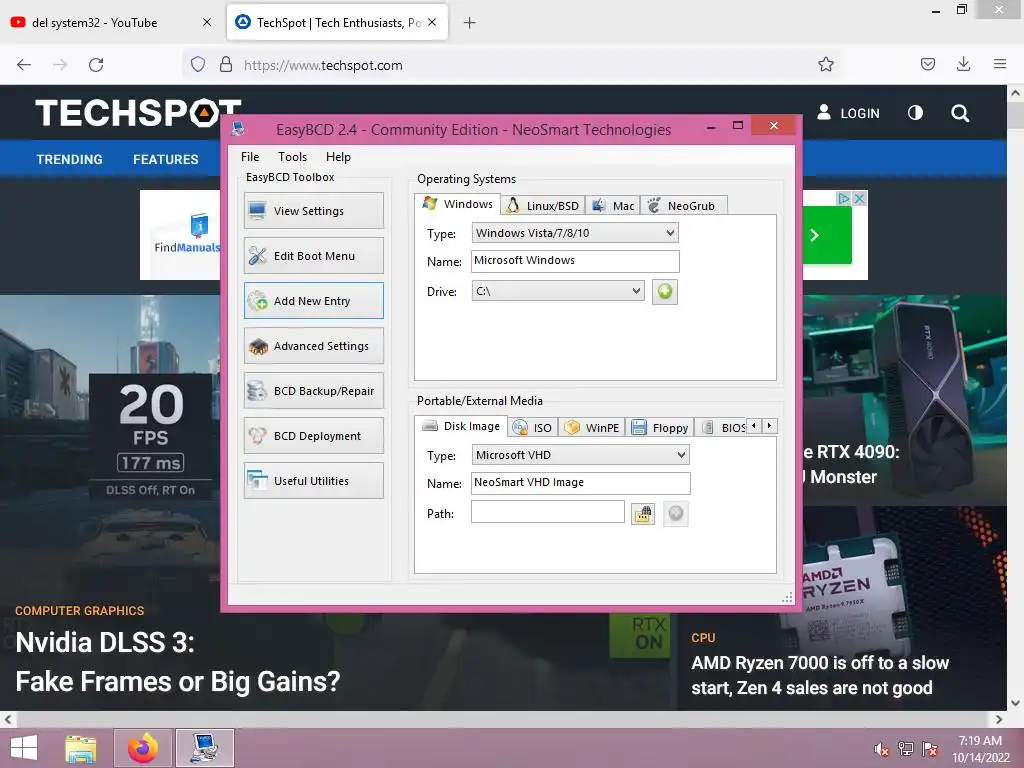Click the muted volume tray icon
Screen dimensions: 1024x768
pos(881,749)
